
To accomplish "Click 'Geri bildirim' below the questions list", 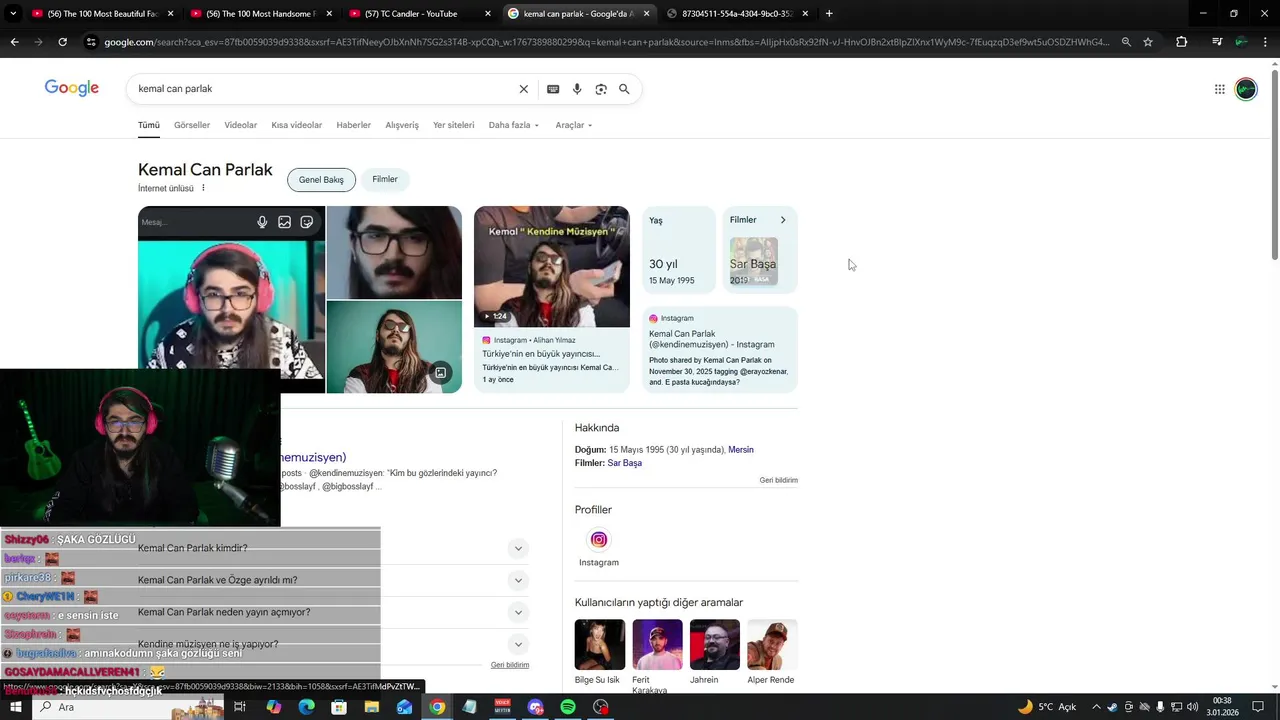I will pyautogui.click(x=510, y=665).
